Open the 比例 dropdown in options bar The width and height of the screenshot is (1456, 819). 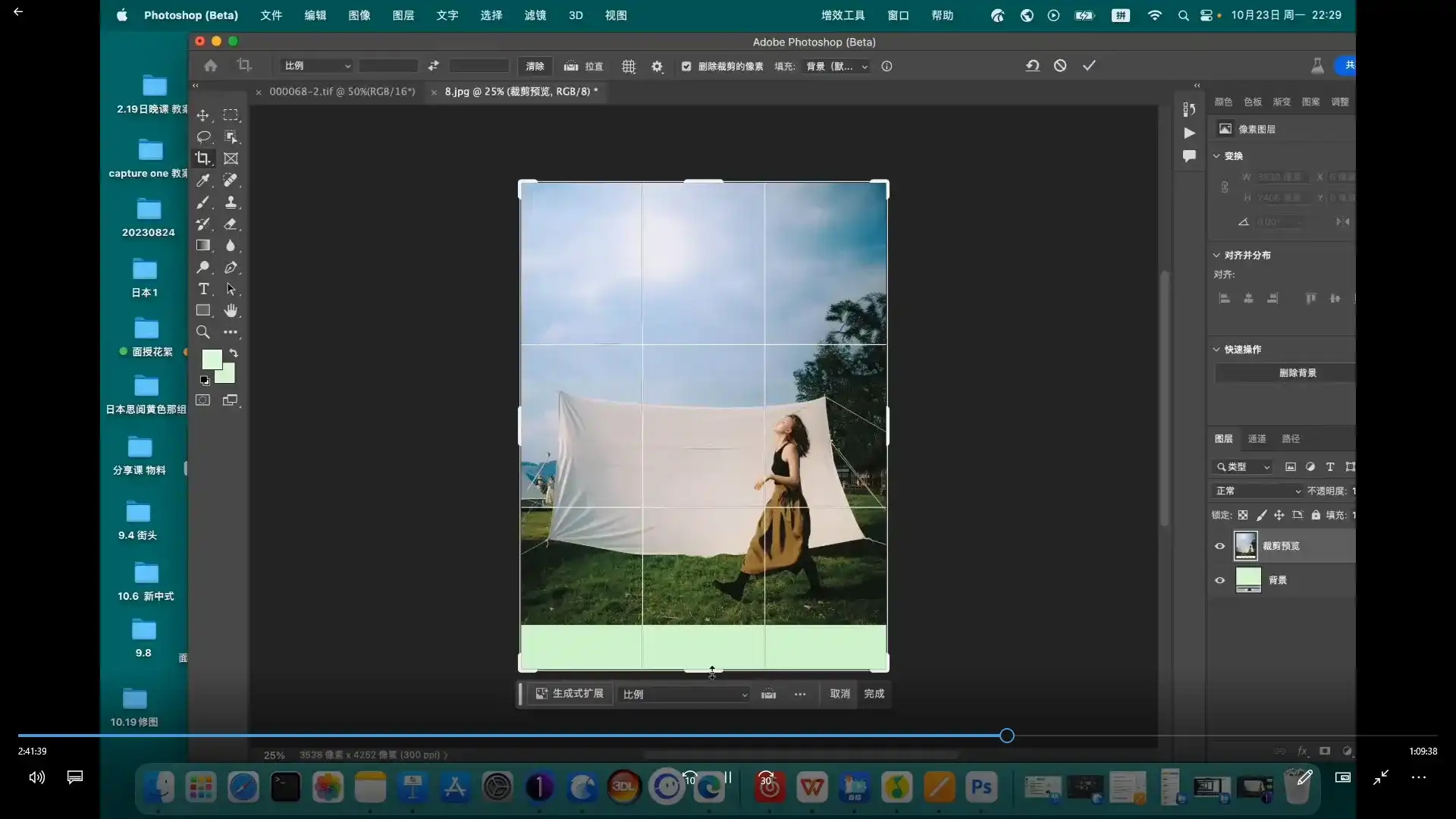(x=317, y=67)
